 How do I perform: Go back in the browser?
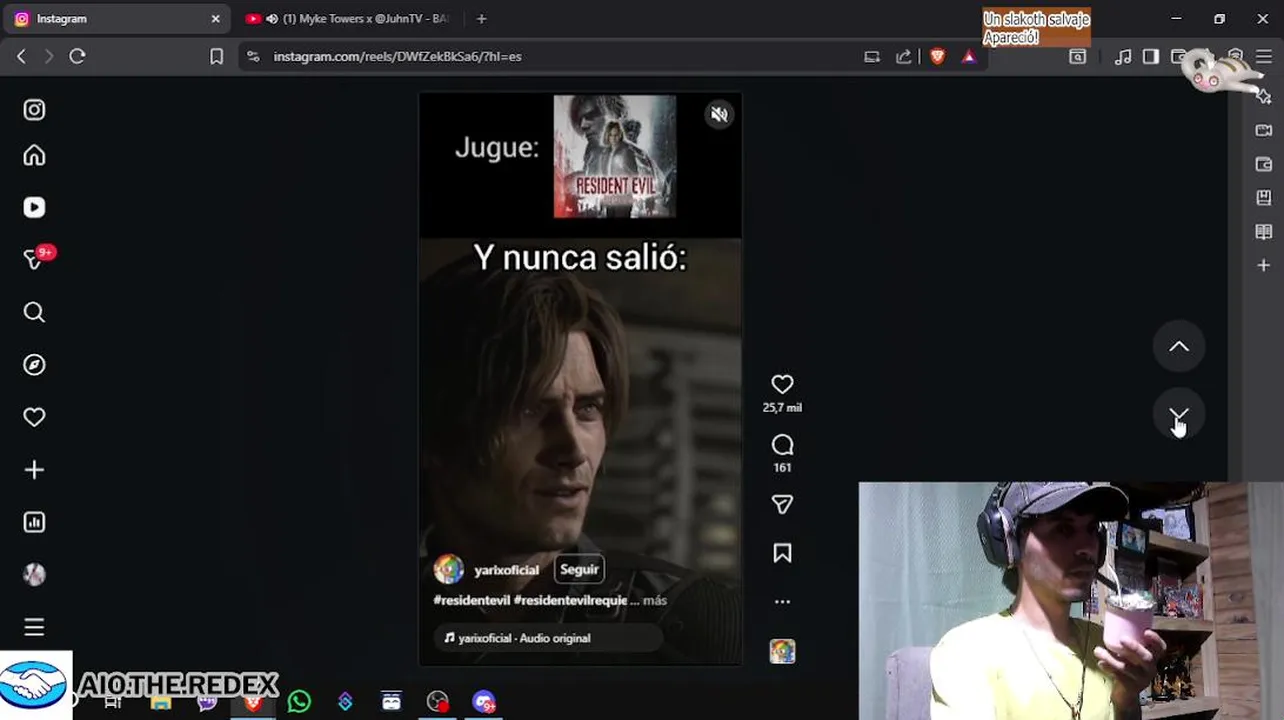(x=21, y=56)
